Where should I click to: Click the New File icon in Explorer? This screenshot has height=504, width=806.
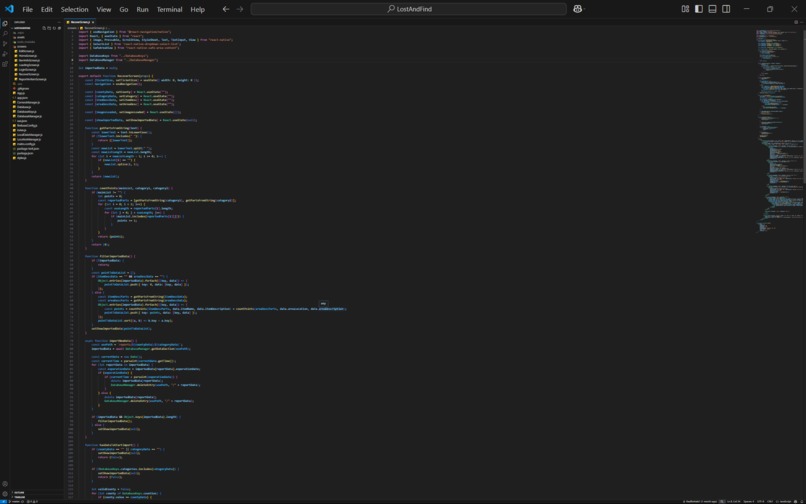pyautogui.click(x=44, y=28)
